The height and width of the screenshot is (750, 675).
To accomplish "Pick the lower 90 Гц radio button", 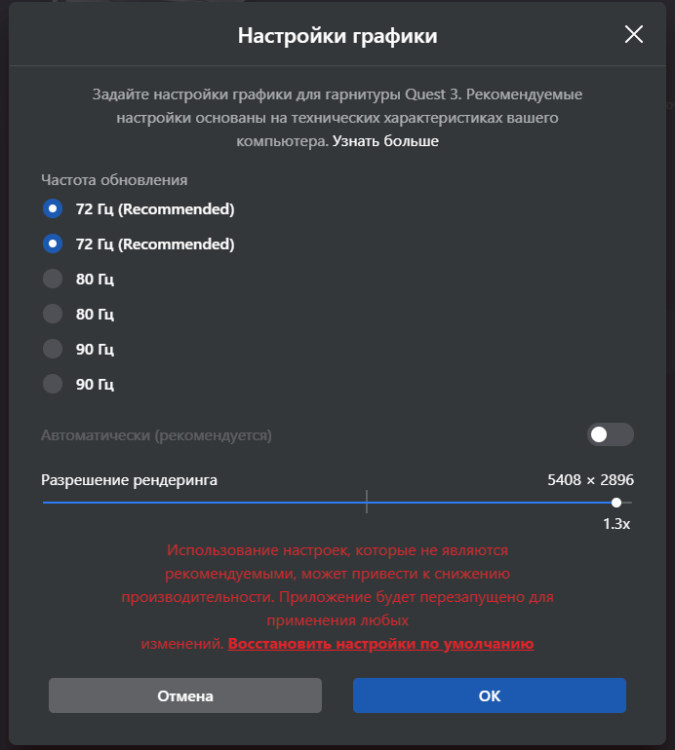I will pyautogui.click(x=53, y=384).
